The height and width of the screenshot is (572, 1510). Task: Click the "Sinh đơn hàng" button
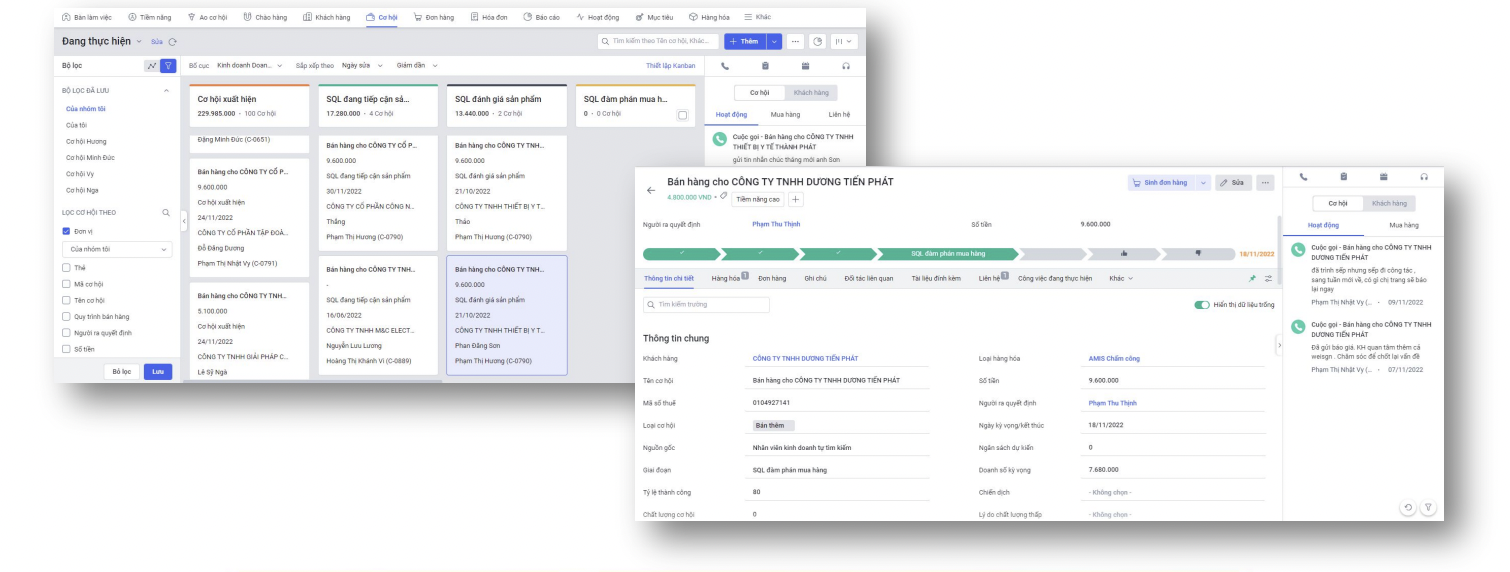pyautogui.click(x=1162, y=183)
